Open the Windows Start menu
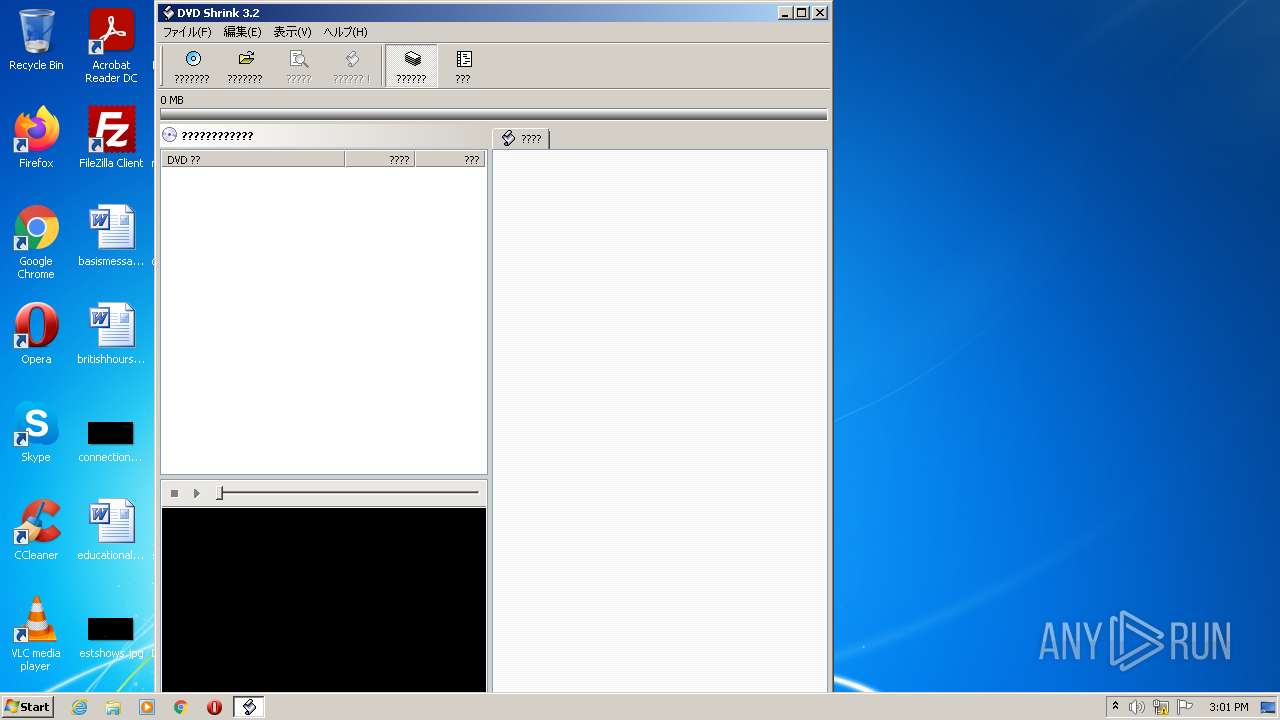1280x720 pixels. [27, 707]
